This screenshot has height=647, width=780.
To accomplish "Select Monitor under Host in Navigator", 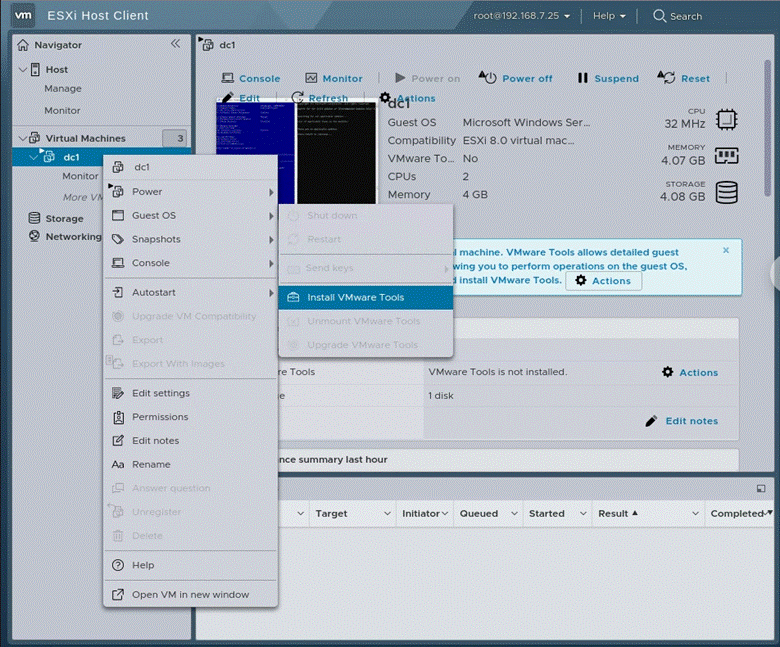I will (x=62, y=110).
